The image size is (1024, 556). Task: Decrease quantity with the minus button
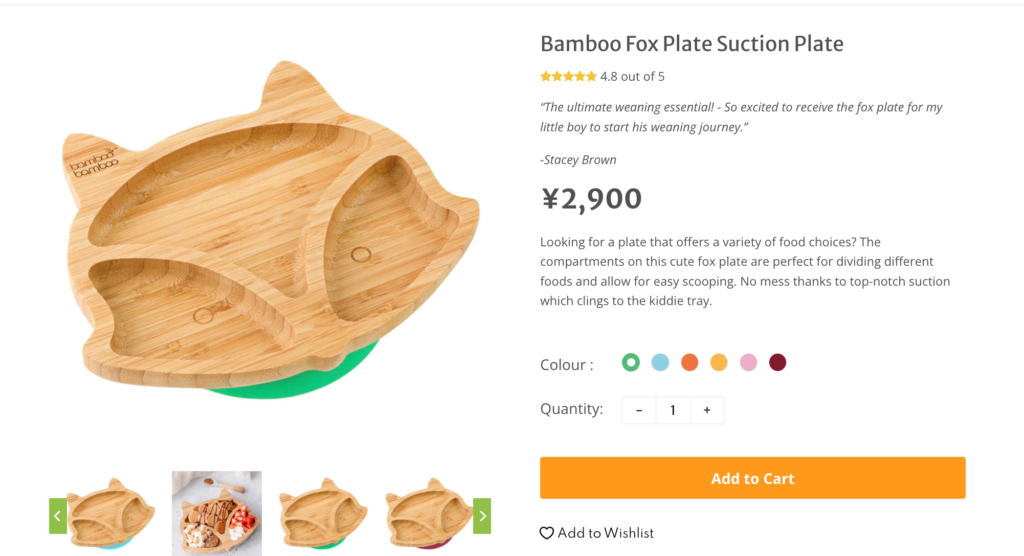pos(639,410)
